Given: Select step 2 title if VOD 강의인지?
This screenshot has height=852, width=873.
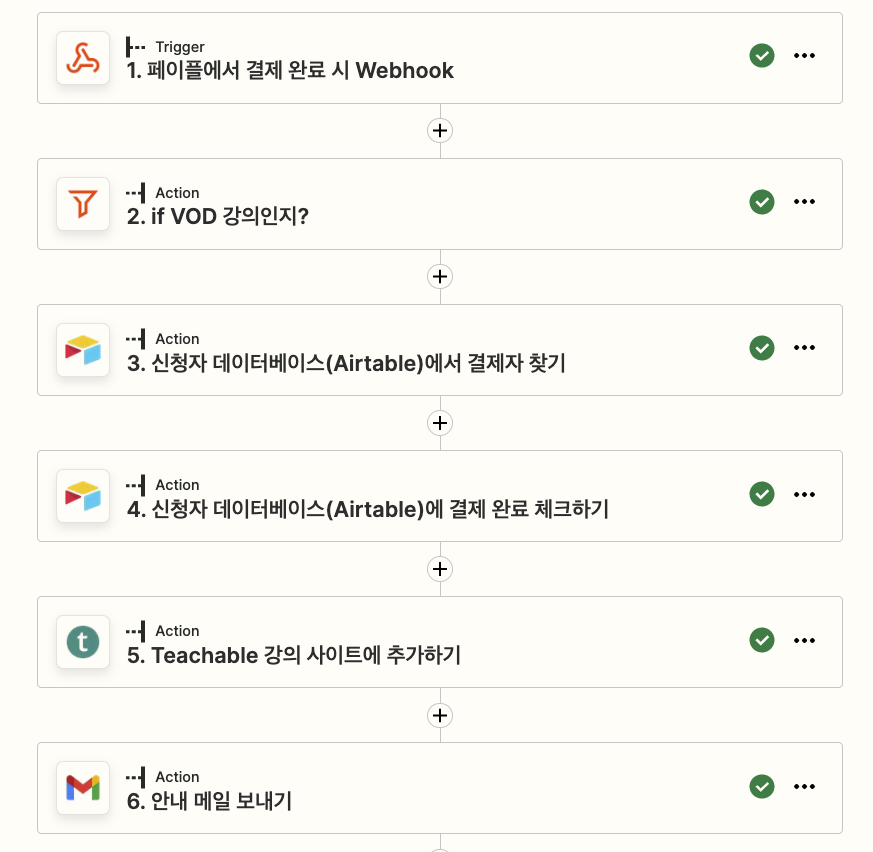Looking at the screenshot, I should (x=218, y=217).
